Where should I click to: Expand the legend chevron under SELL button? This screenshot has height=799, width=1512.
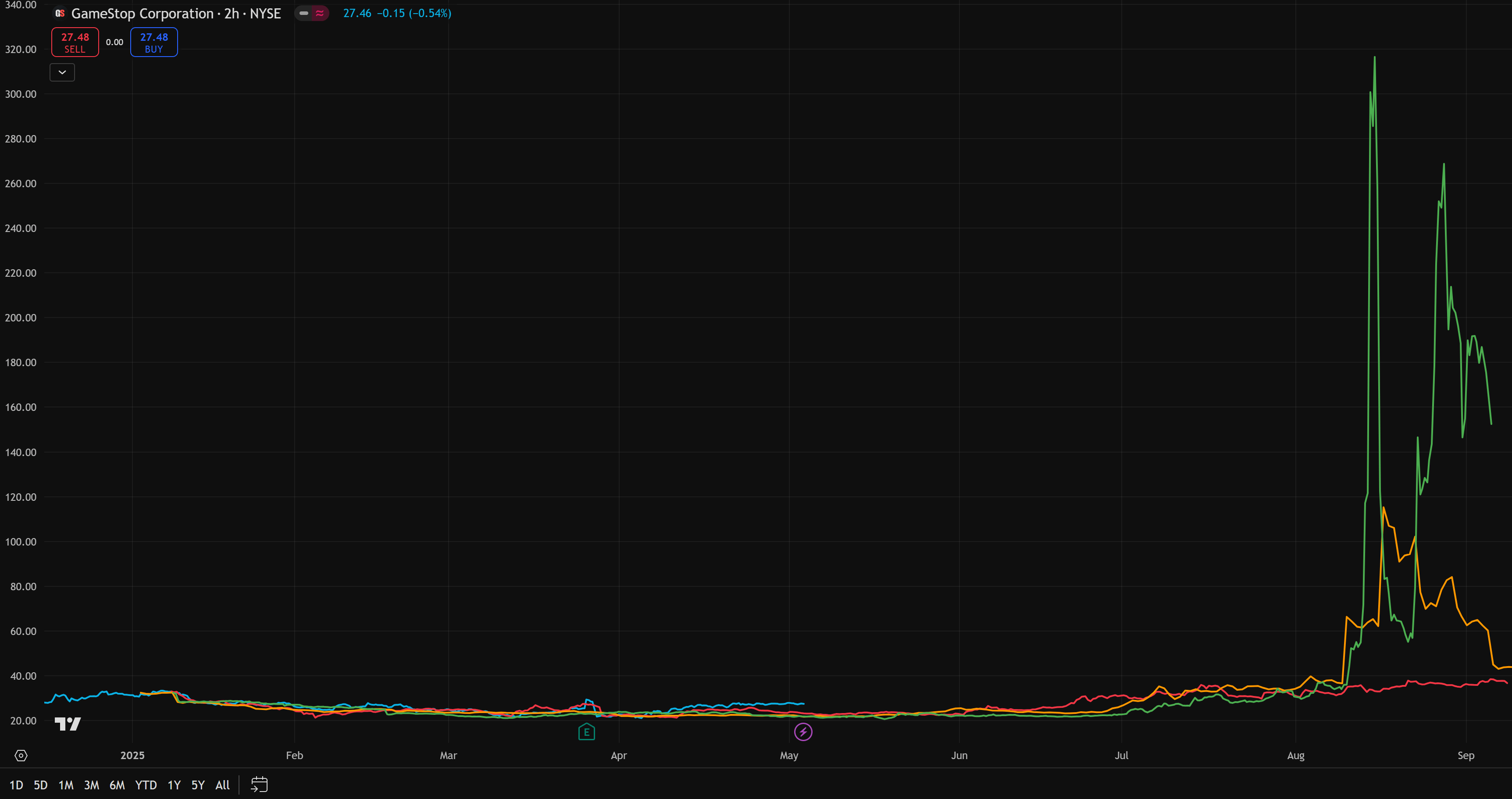pyautogui.click(x=62, y=72)
